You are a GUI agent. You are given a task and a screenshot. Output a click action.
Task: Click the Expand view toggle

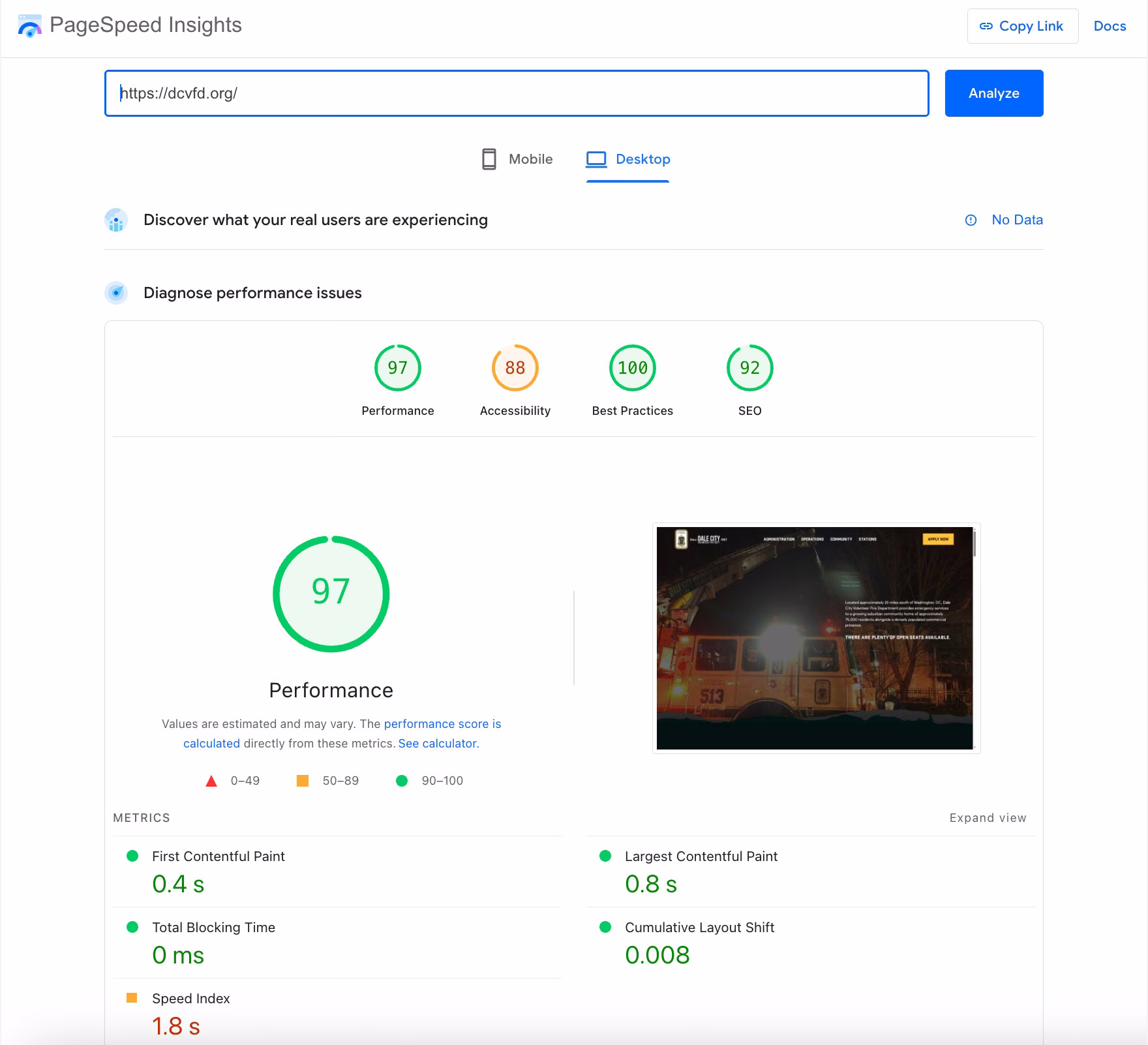coord(988,818)
